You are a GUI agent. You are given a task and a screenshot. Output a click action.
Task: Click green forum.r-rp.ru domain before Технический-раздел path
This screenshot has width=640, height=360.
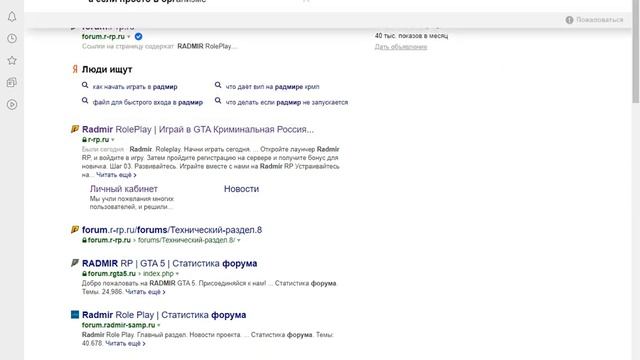pos(109,240)
